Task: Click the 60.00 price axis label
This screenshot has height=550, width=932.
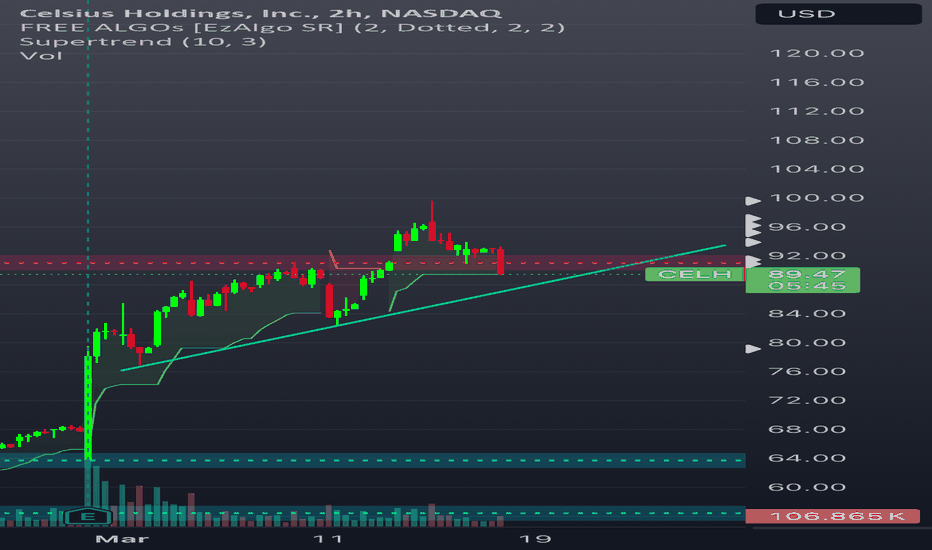Action: [807, 487]
